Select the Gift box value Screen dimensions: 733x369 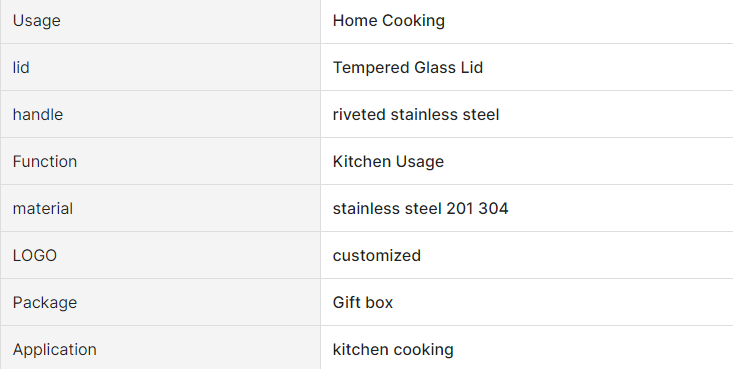(363, 303)
